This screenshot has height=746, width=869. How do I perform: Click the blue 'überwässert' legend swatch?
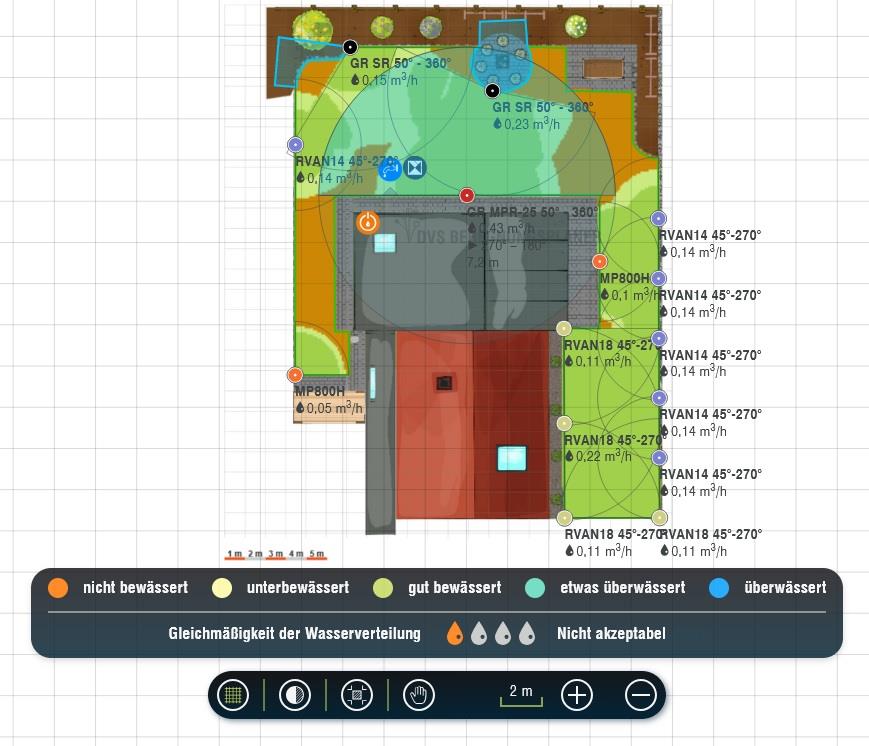(719, 588)
